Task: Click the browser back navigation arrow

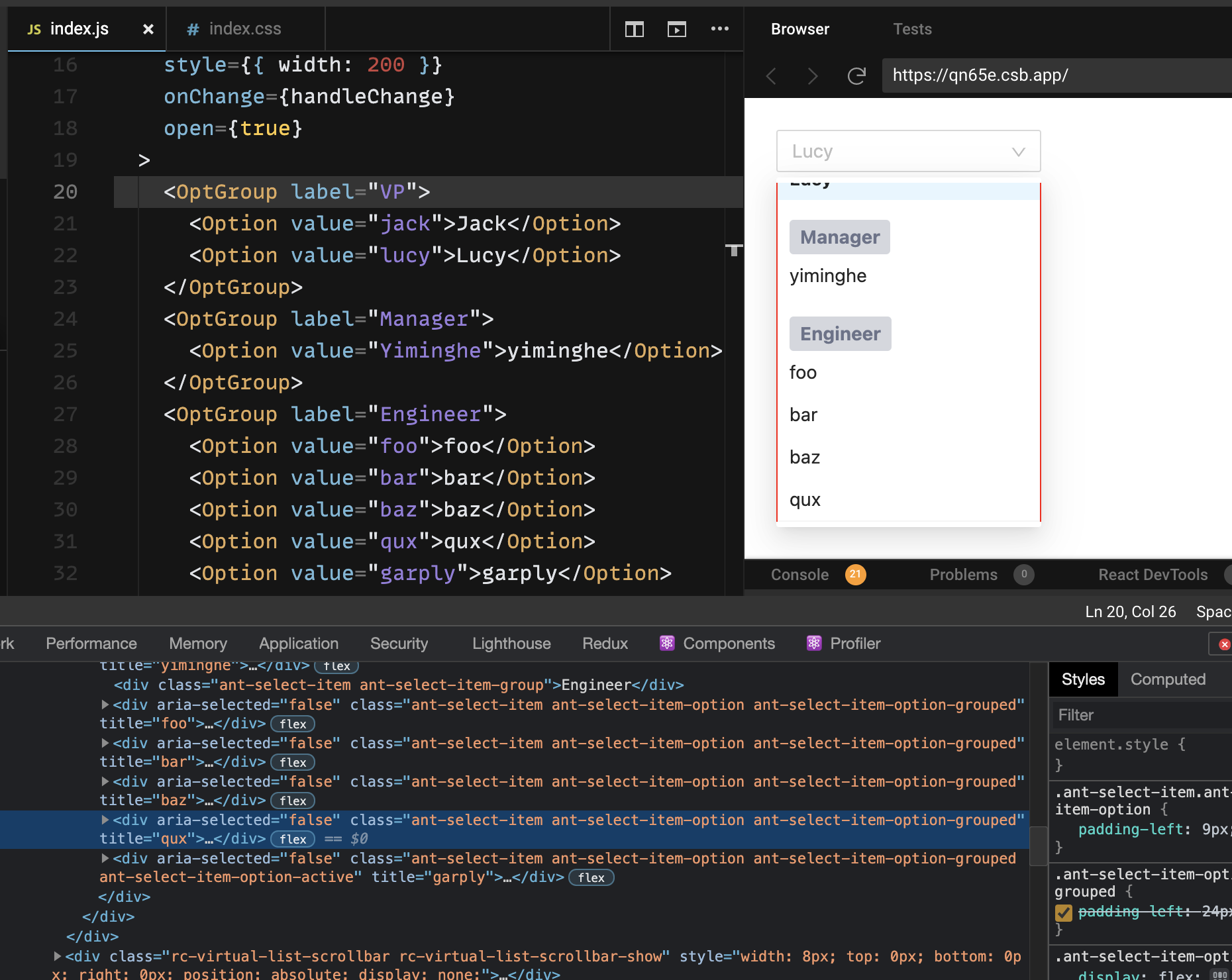Action: coord(770,76)
